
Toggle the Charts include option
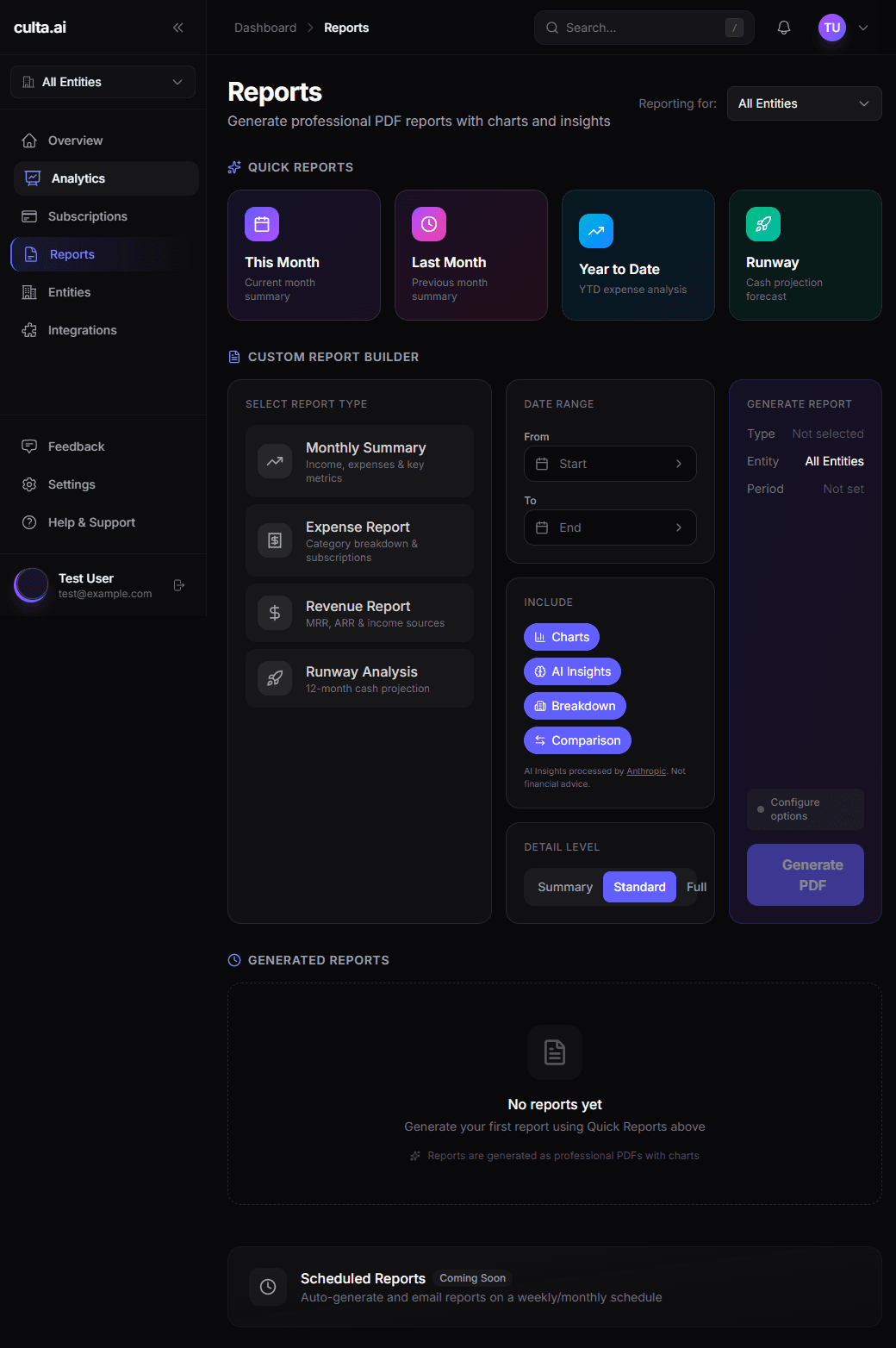coord(561,636)
